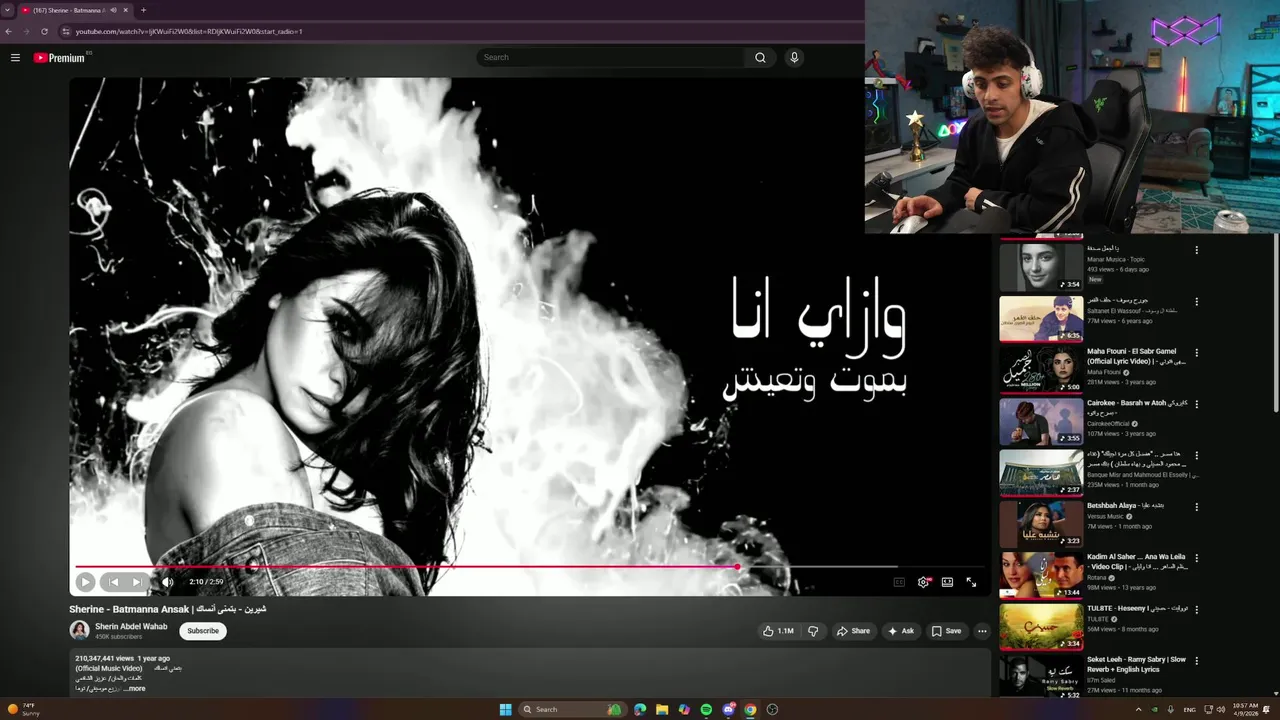This screenshot has height=720, width=1280.
Task: Reload the YouTube page
Action: [44, 31]
